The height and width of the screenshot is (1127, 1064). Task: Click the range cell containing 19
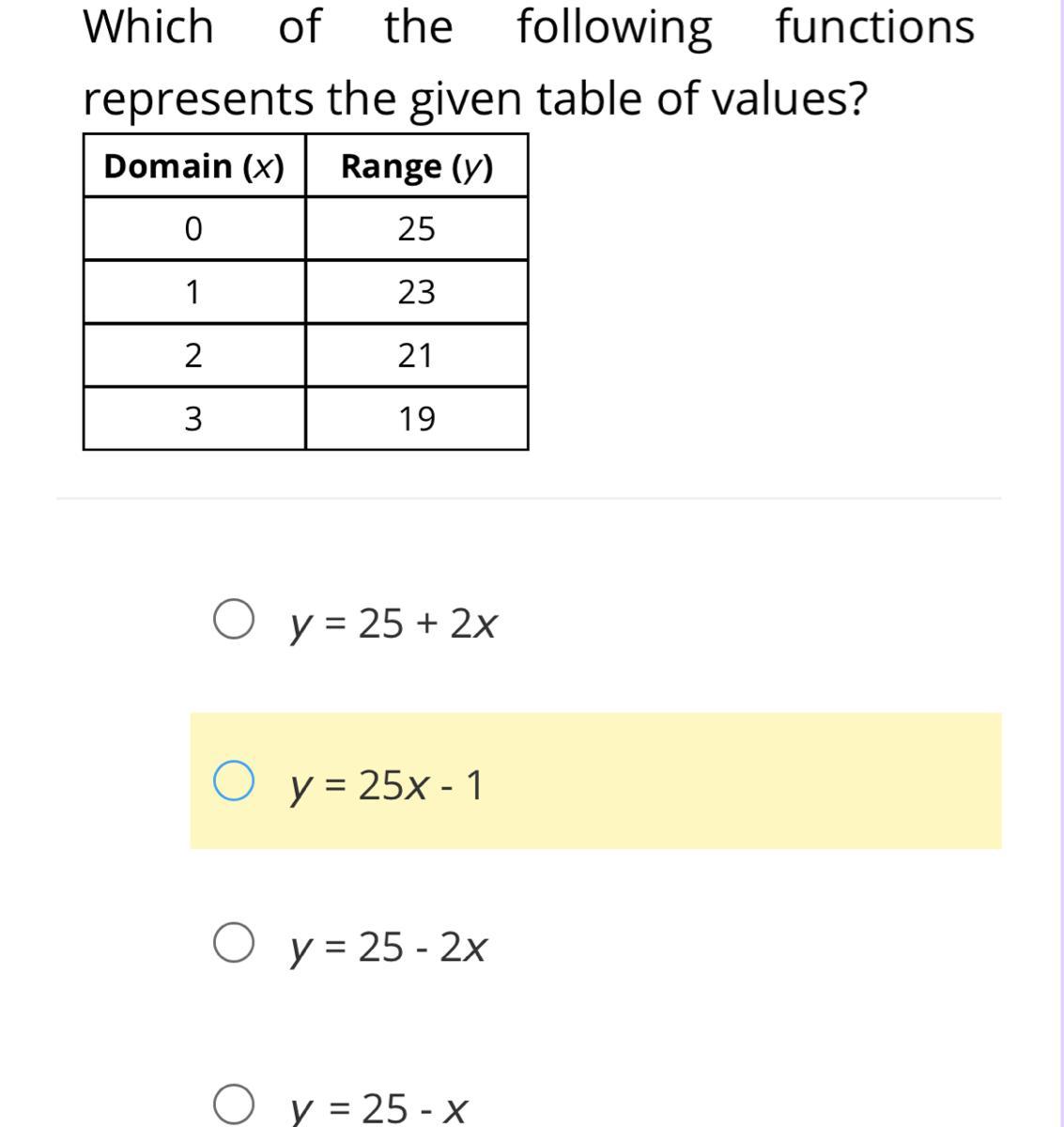417,419
